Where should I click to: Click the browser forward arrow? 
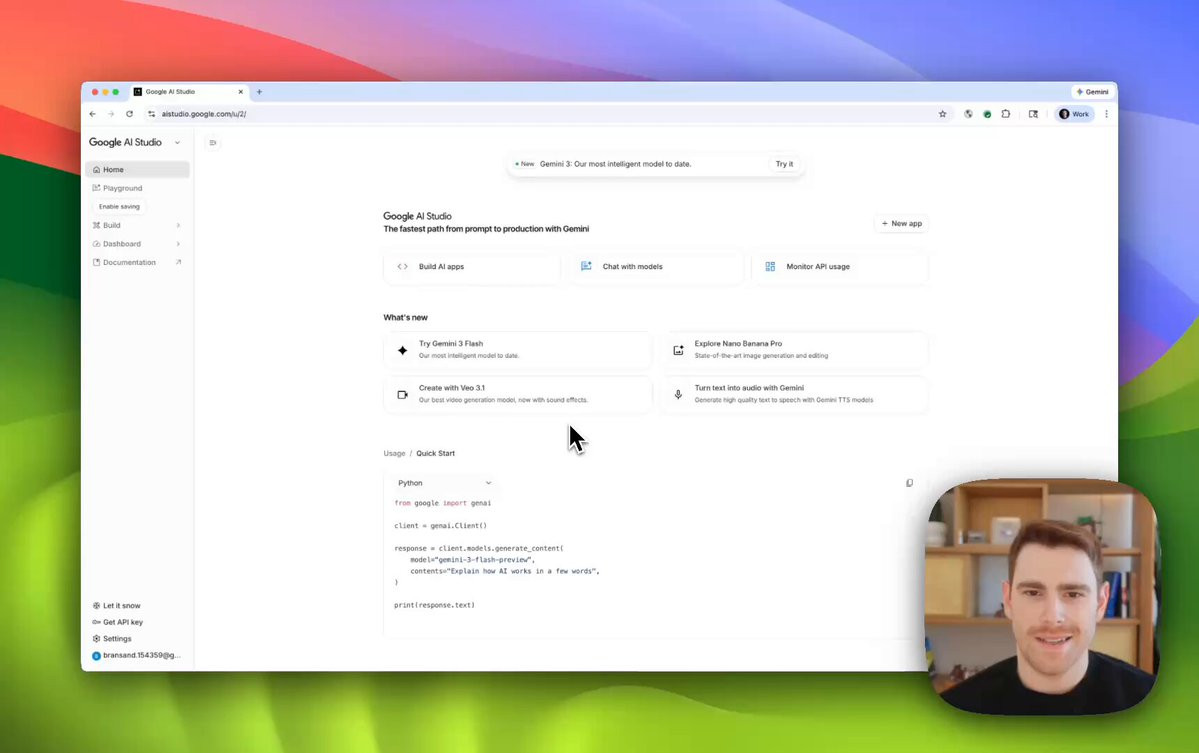point(111,114)
